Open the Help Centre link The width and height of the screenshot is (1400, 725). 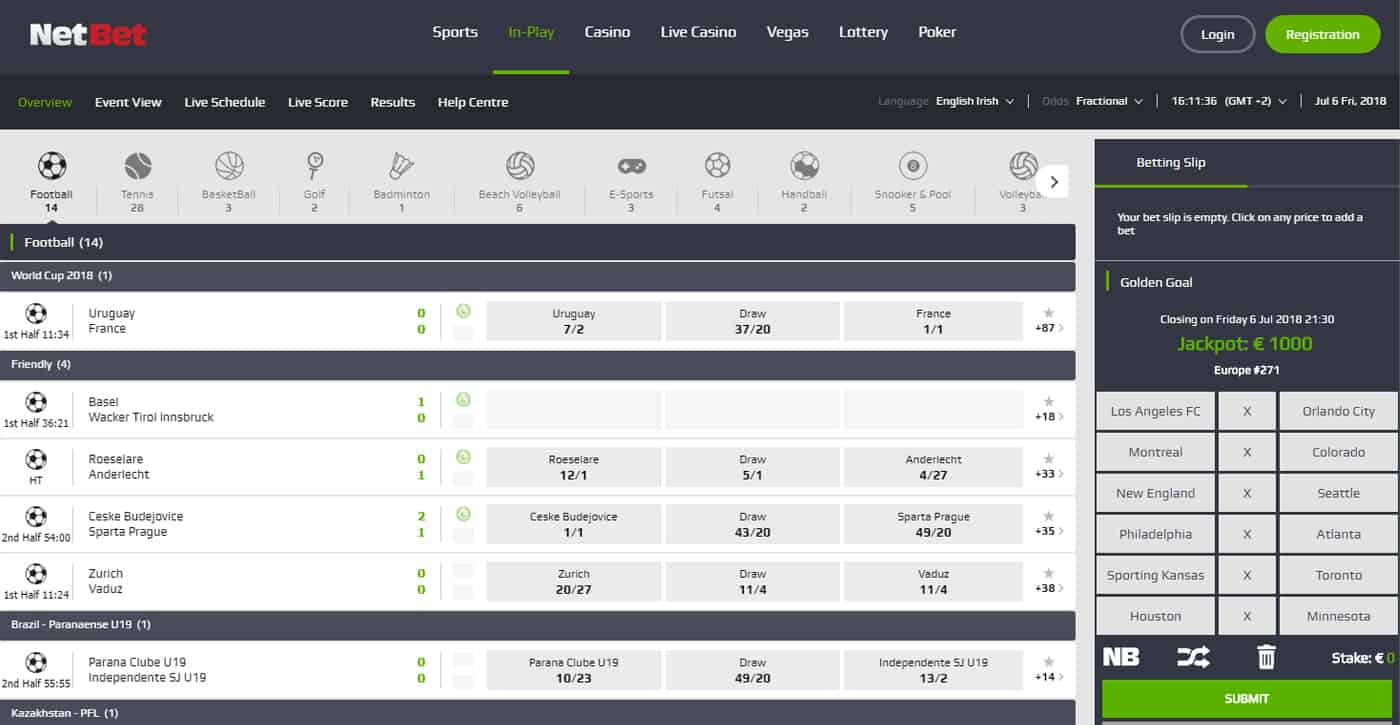click(x=473, y=102)
